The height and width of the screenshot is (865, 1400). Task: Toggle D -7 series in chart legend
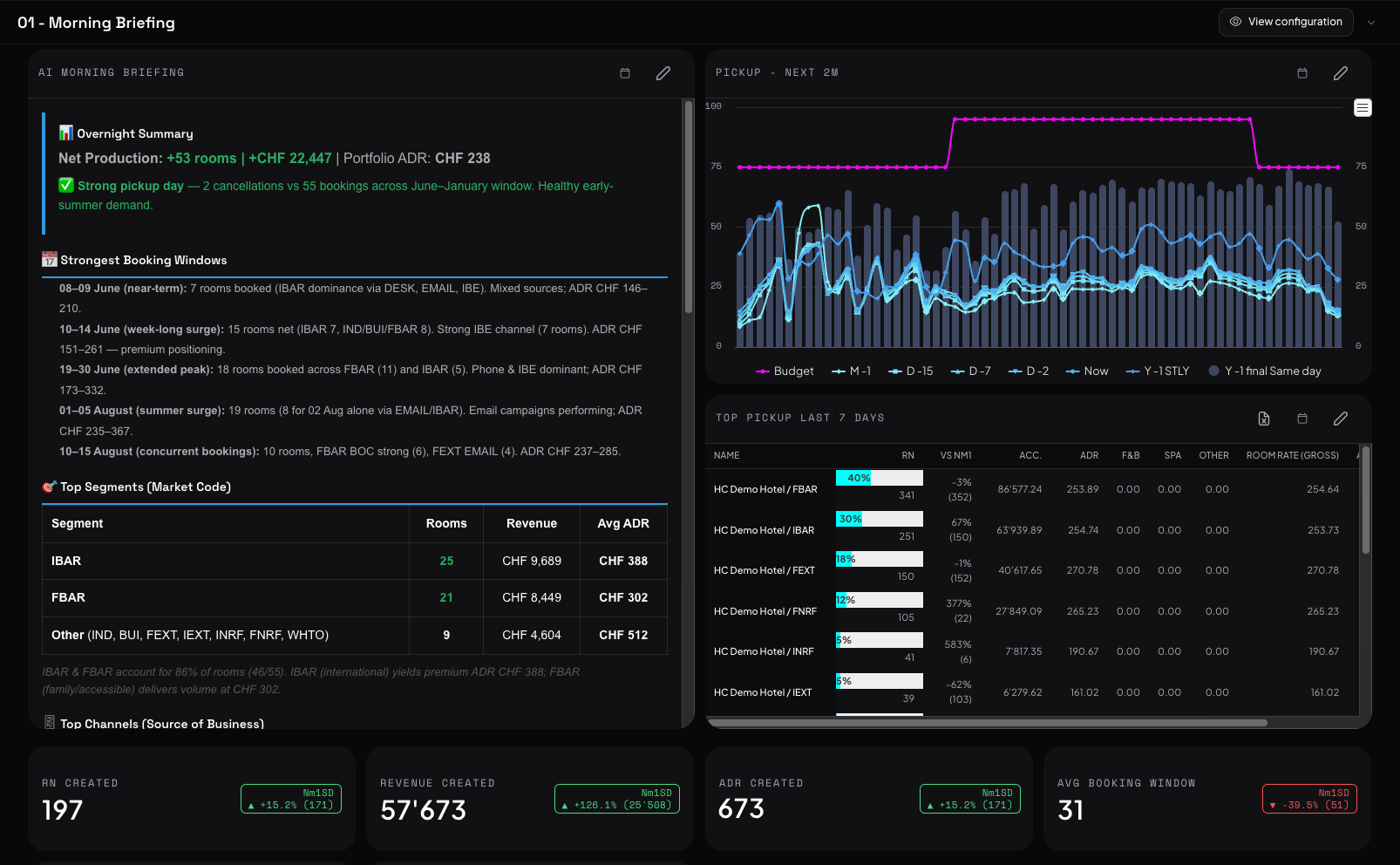(x=970, y=371)
